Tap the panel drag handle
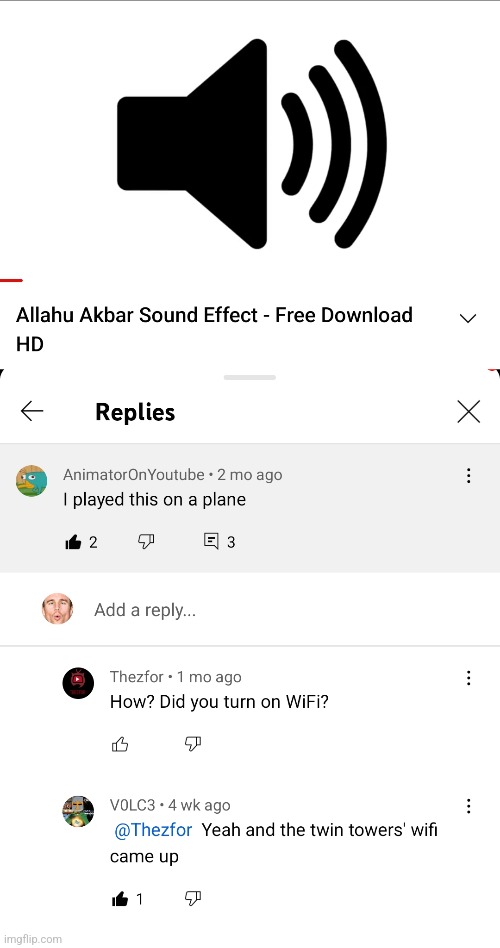This screenshot has height=948, width=500. [x=250, y=377]
